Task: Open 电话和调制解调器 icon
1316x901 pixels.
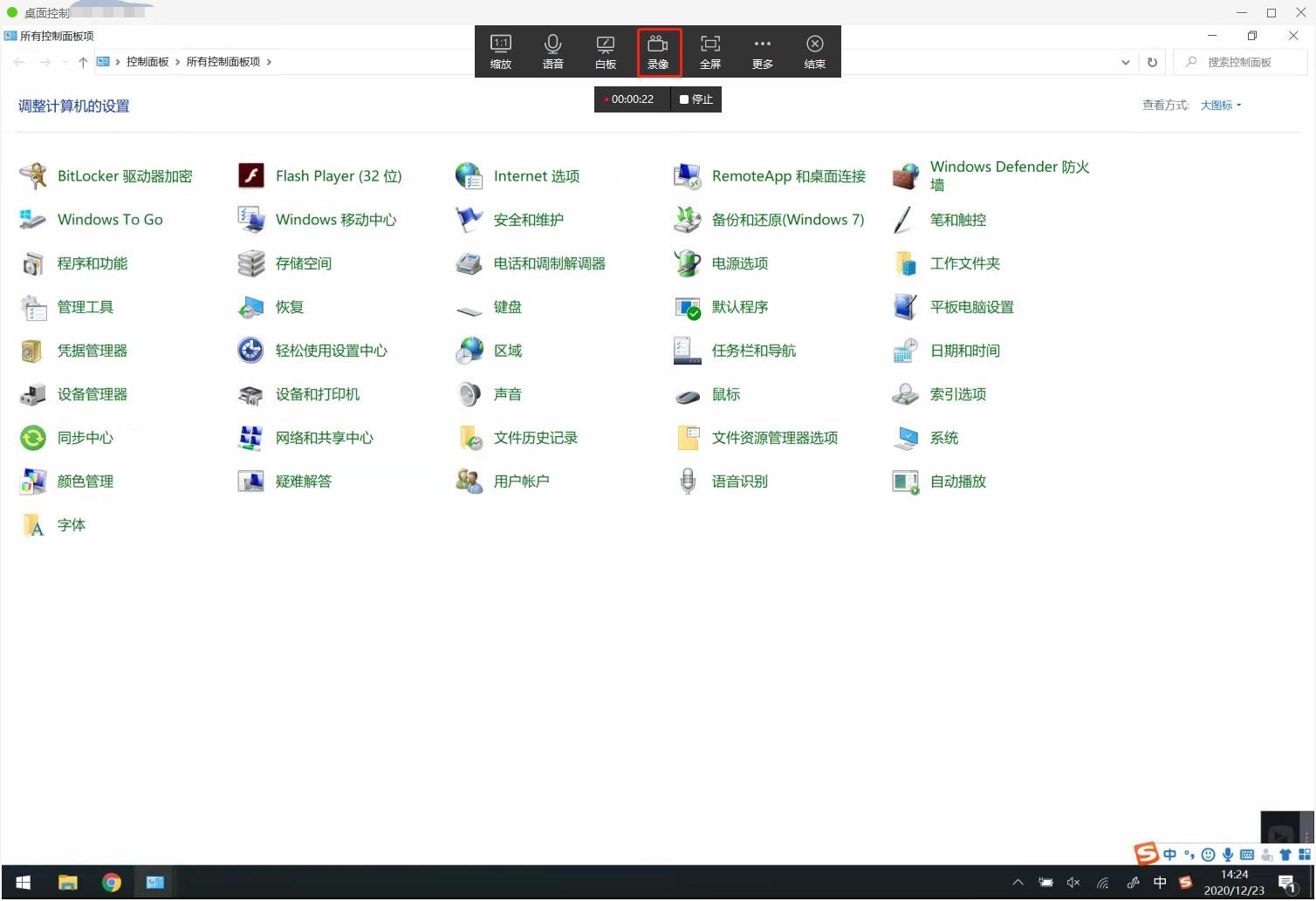Action: coord(470,263)
